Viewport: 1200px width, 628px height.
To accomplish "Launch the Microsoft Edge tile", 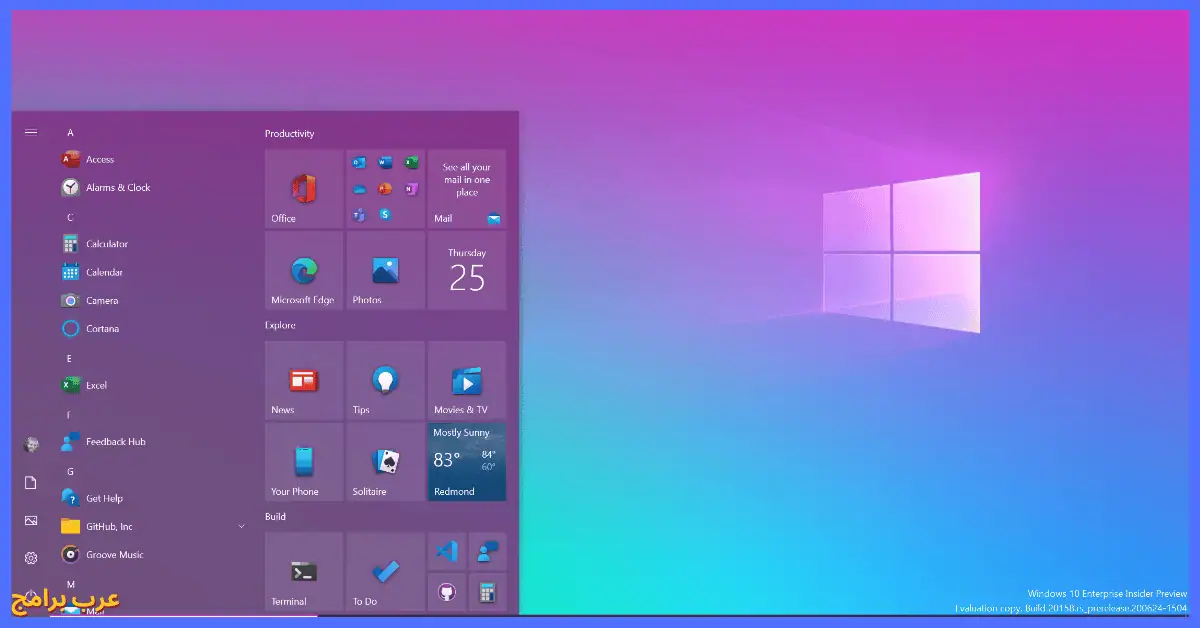I will tap(304, 270).
